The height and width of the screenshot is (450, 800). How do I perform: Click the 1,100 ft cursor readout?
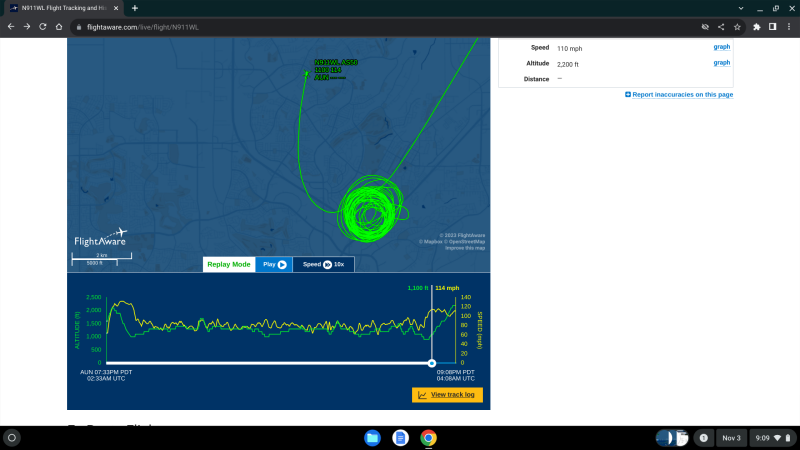click(418, 288)
